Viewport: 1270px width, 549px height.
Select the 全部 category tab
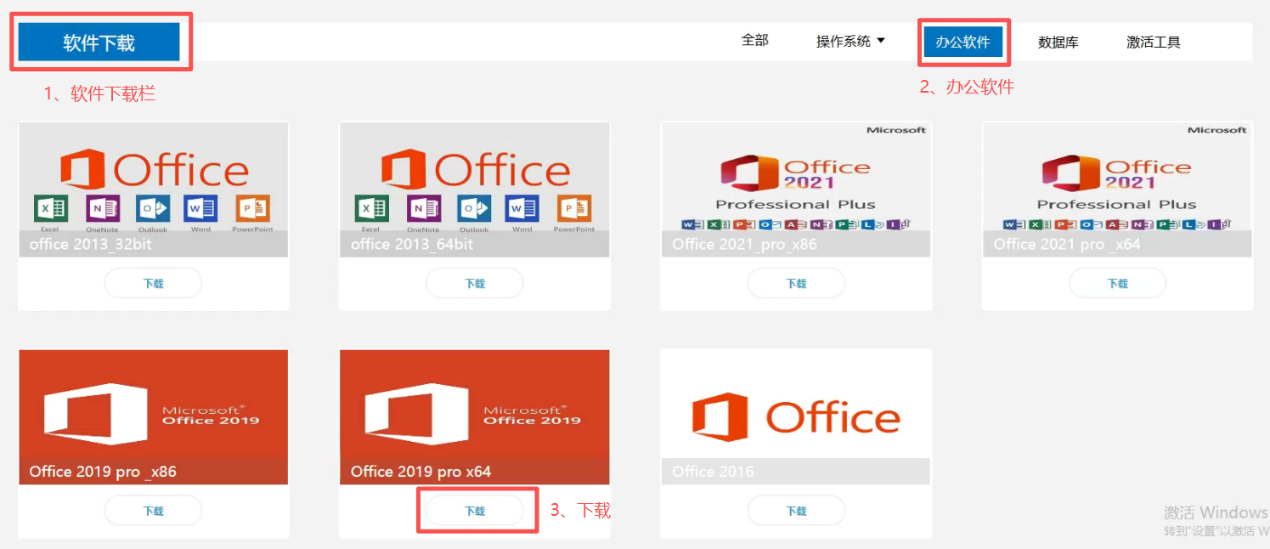tap(755, 41)
